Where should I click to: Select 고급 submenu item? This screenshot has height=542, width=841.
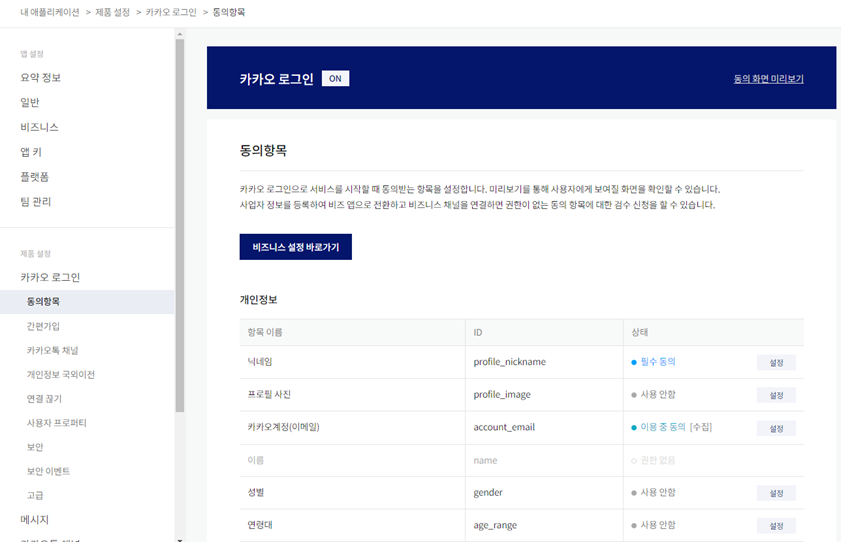[35, 495]
